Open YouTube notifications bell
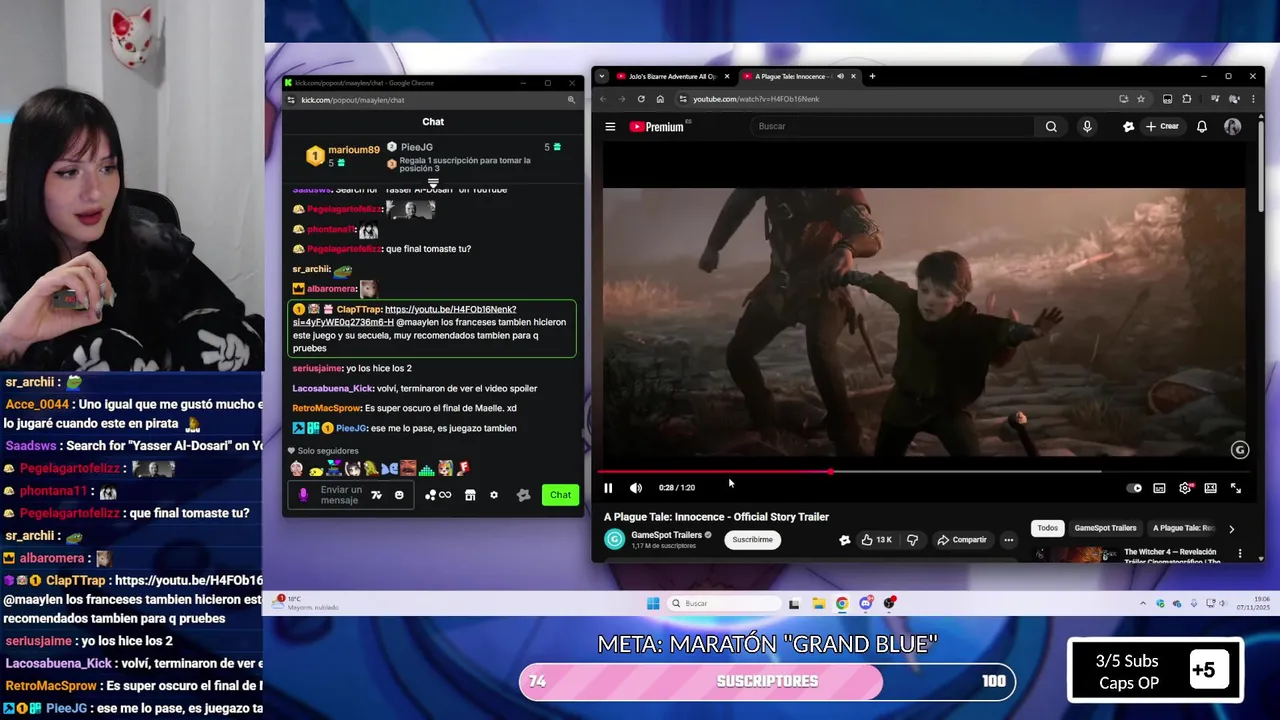Screen dimensions: 1280x720 pyautogui.click(x=1202, y=126)
